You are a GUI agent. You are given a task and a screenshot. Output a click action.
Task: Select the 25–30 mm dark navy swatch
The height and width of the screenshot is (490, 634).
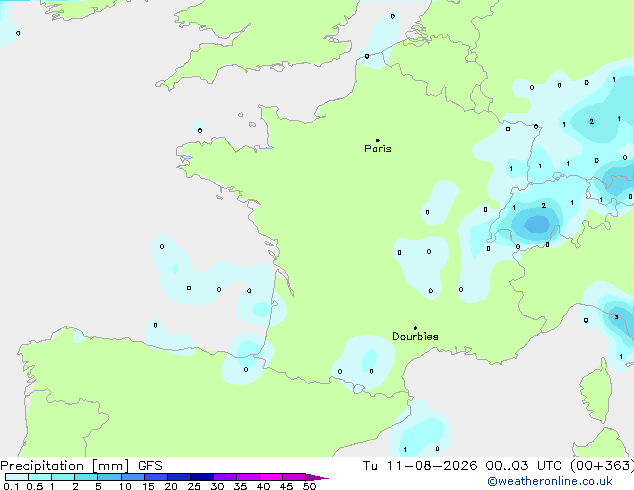pyautogui.click(x=202, y=477)
